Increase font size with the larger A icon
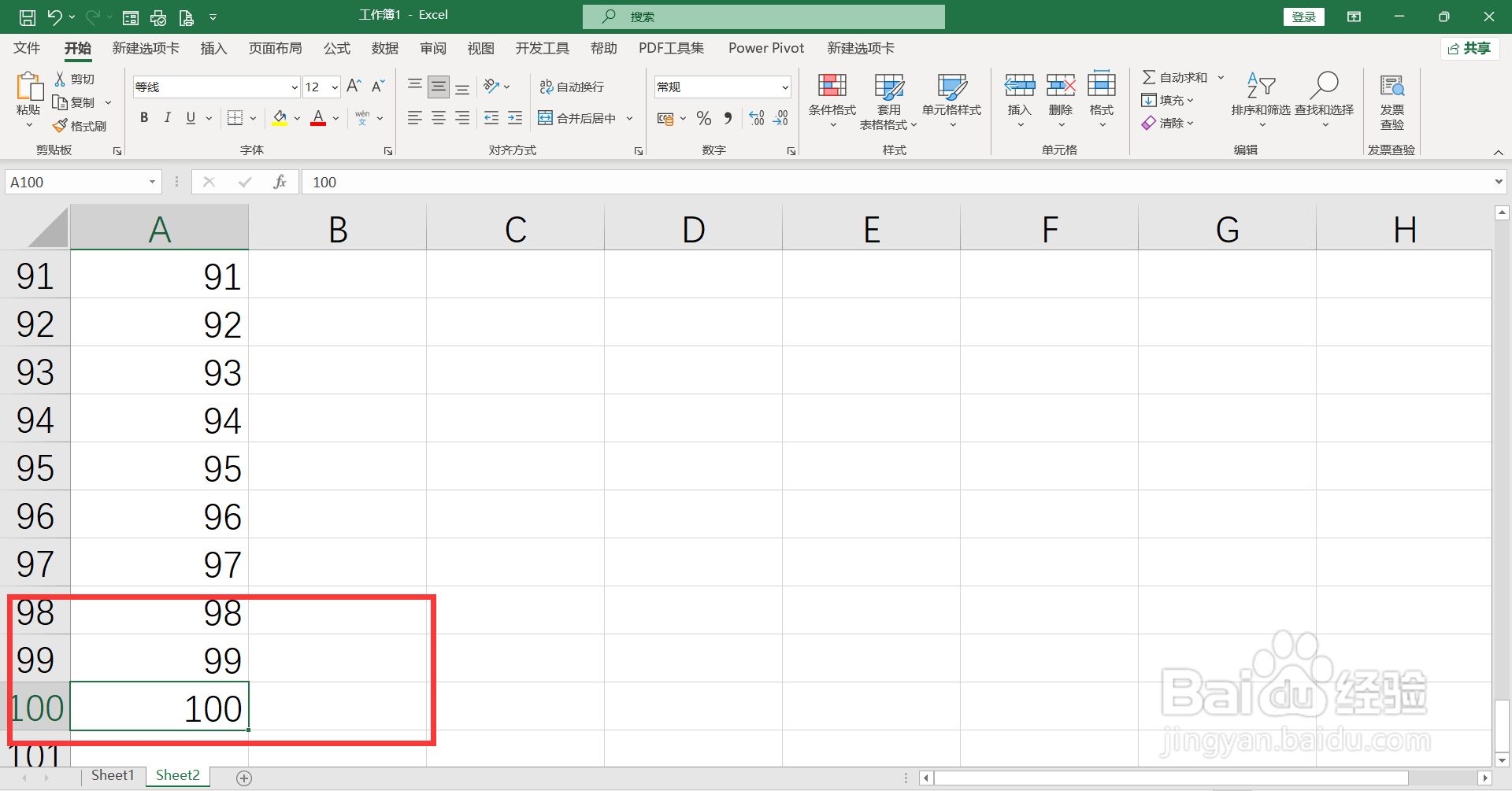 (x=354, y=86)
